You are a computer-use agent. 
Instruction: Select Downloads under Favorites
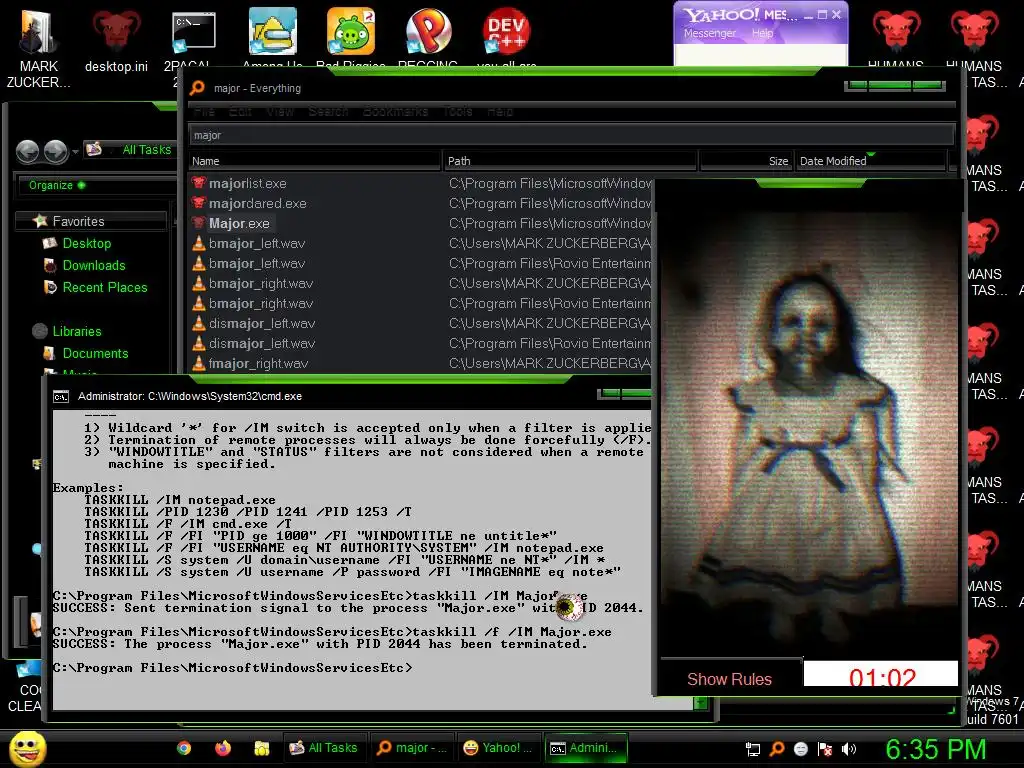click(x=94, y=265)
